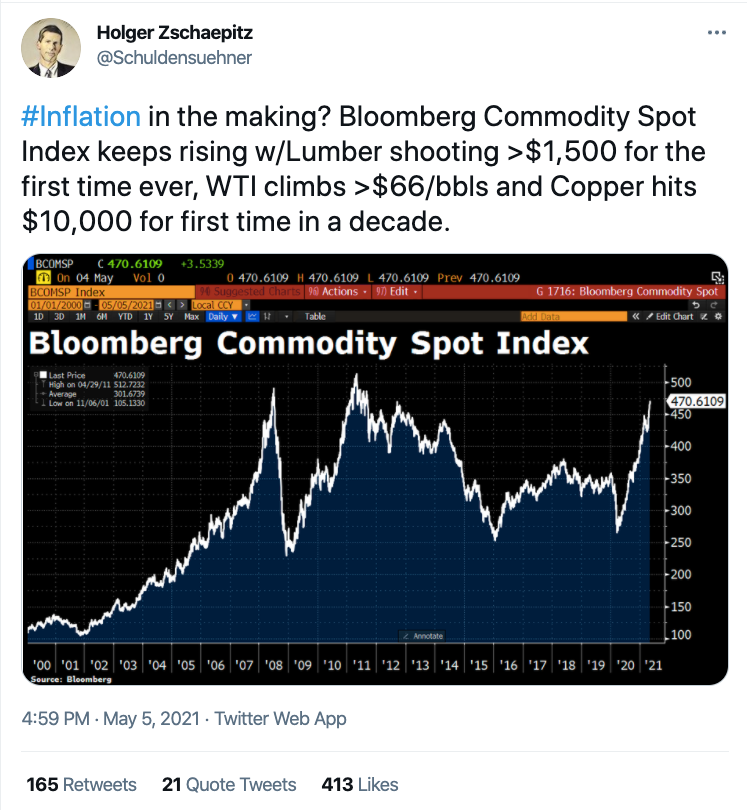The width and height of the screenshot is (747, 810).
Task: Open the @Schuldensuehner handle link
Action: 174,57
